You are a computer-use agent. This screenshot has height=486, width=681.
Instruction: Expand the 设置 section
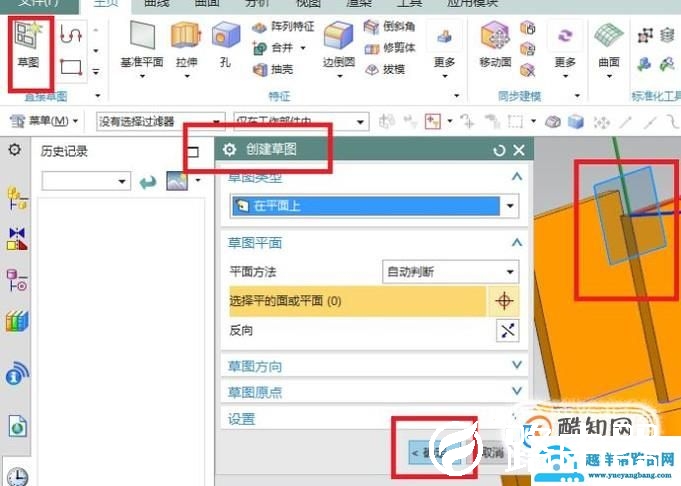click(516, 417)
